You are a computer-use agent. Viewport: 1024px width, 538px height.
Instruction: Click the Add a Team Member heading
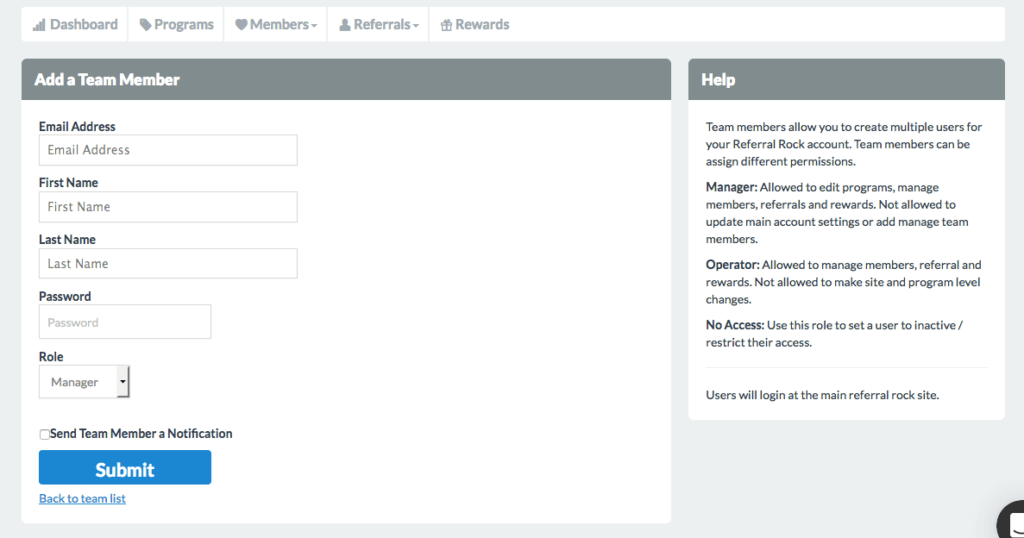(107, 80)
